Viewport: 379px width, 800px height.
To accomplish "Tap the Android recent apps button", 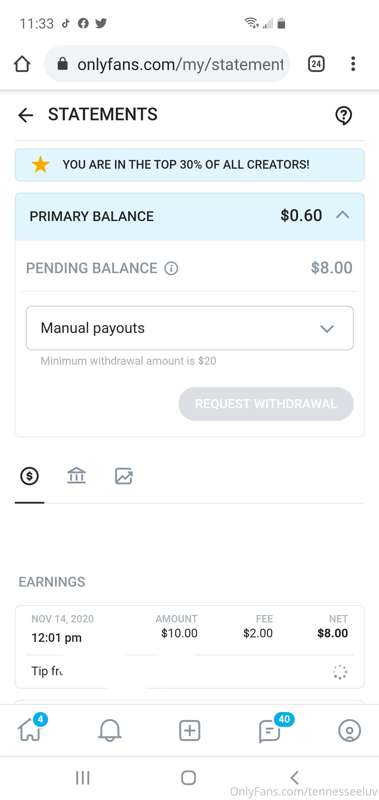I will 83,778.
